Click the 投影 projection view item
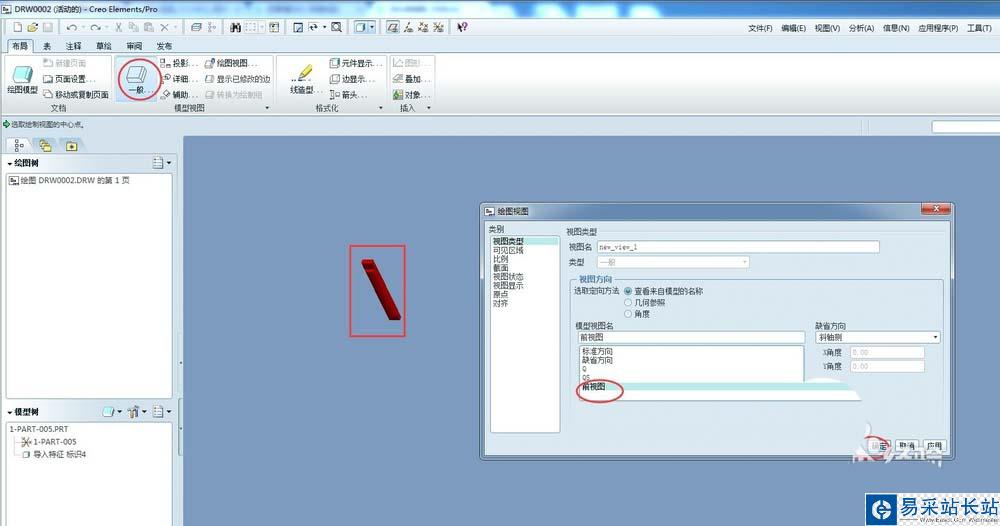 (x=179, y=63)
